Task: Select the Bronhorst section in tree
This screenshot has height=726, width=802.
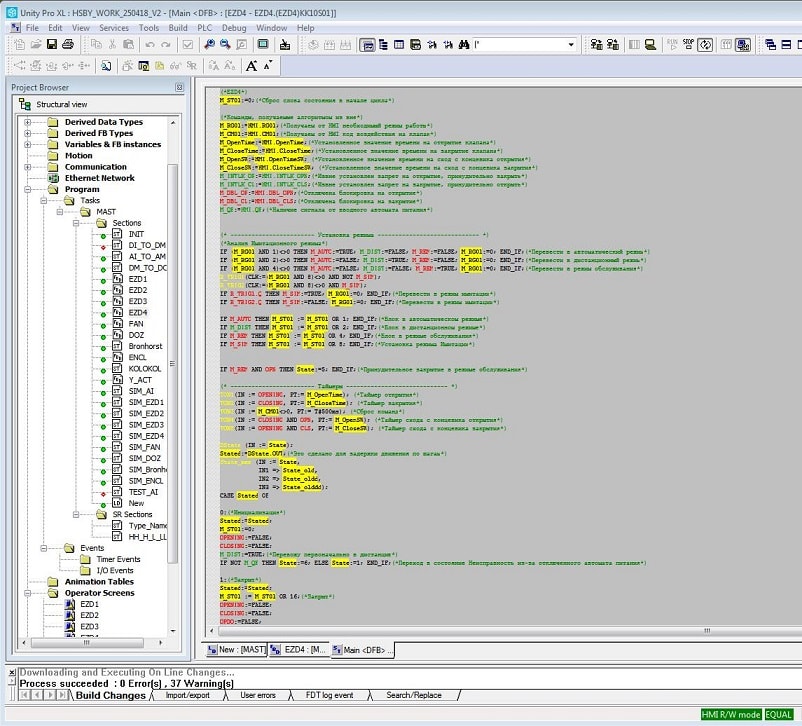Action: [x=145, y=346]
